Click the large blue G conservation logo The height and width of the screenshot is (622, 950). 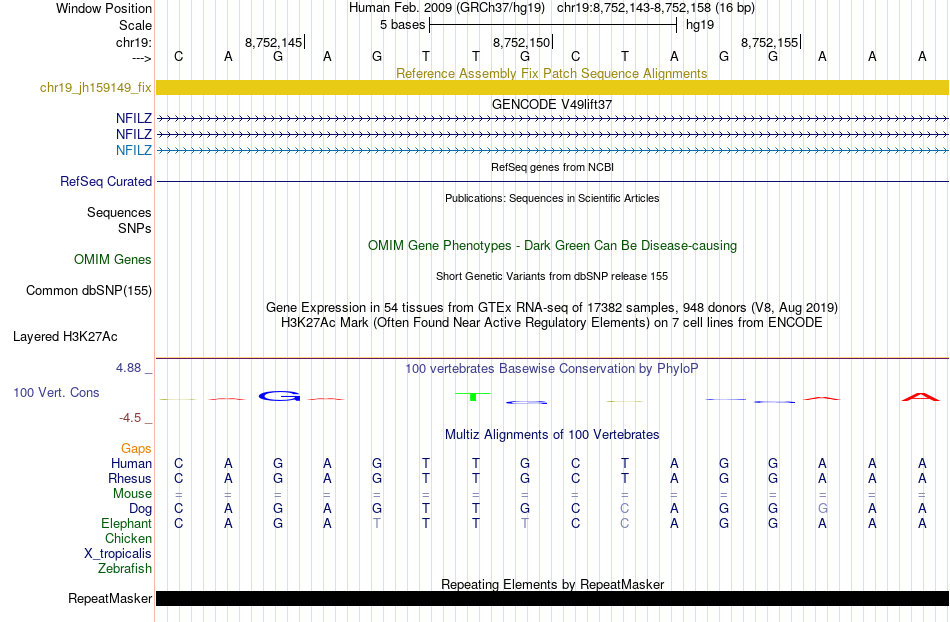(279, 396)
